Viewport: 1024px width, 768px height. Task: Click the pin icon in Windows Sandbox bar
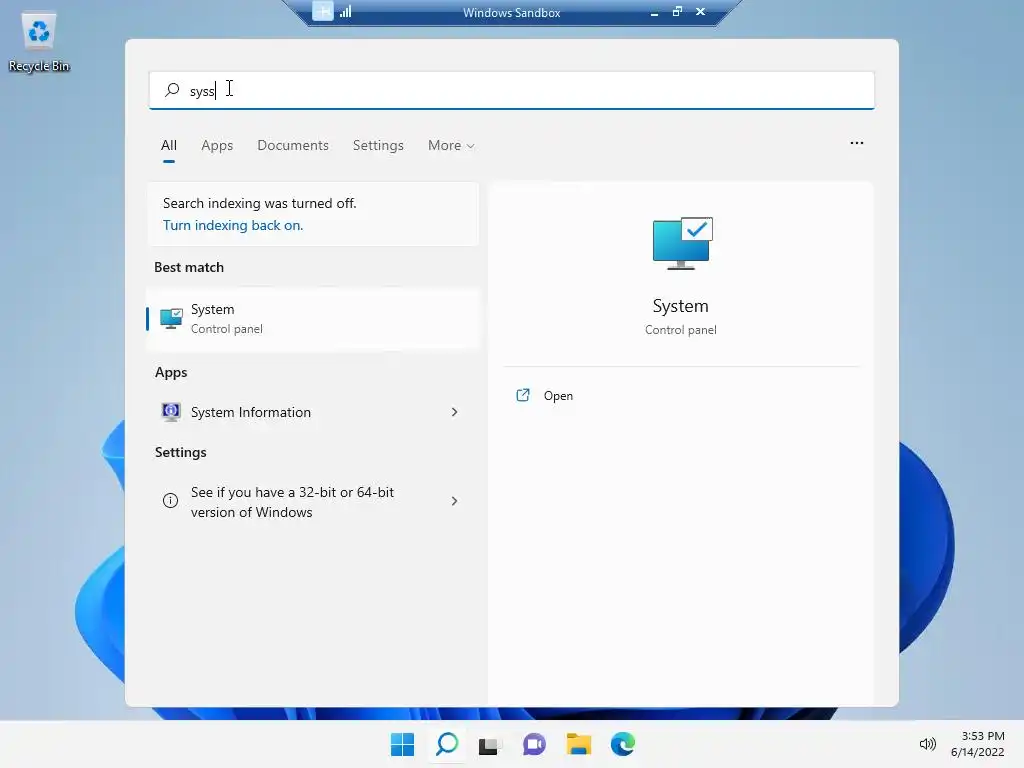pos(323,11)
